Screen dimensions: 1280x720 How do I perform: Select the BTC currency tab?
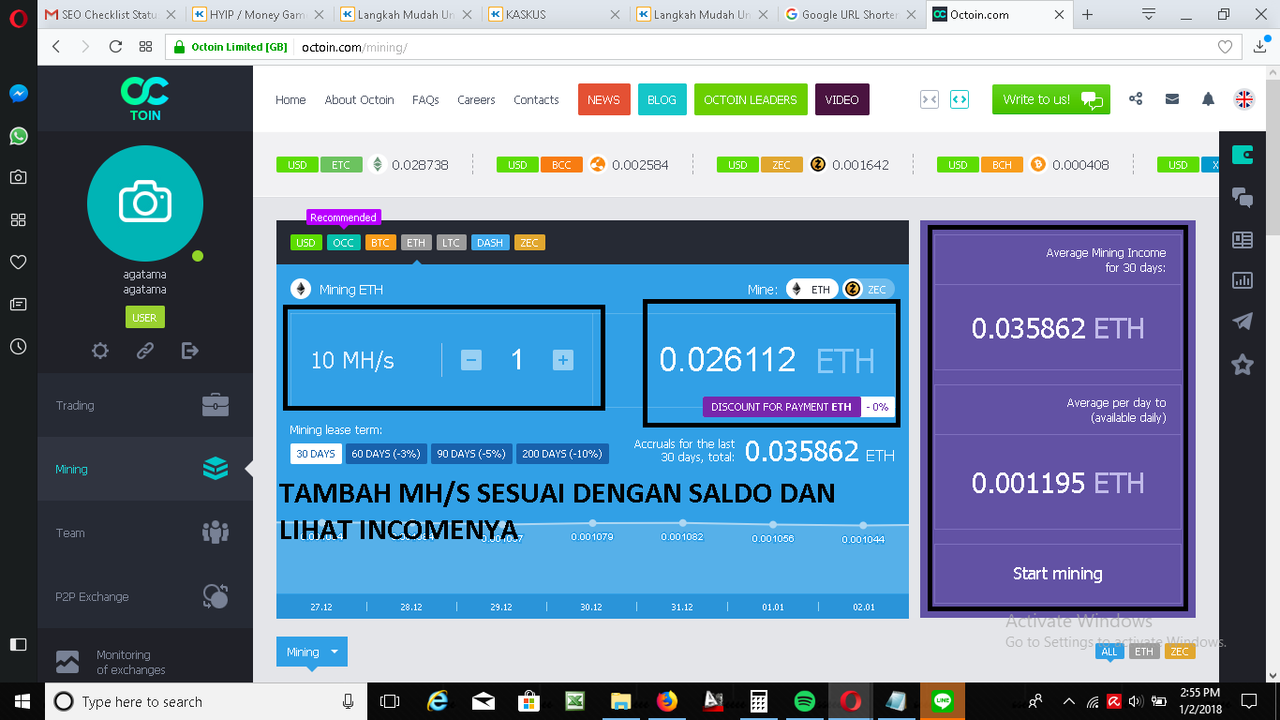click(380, 243)
